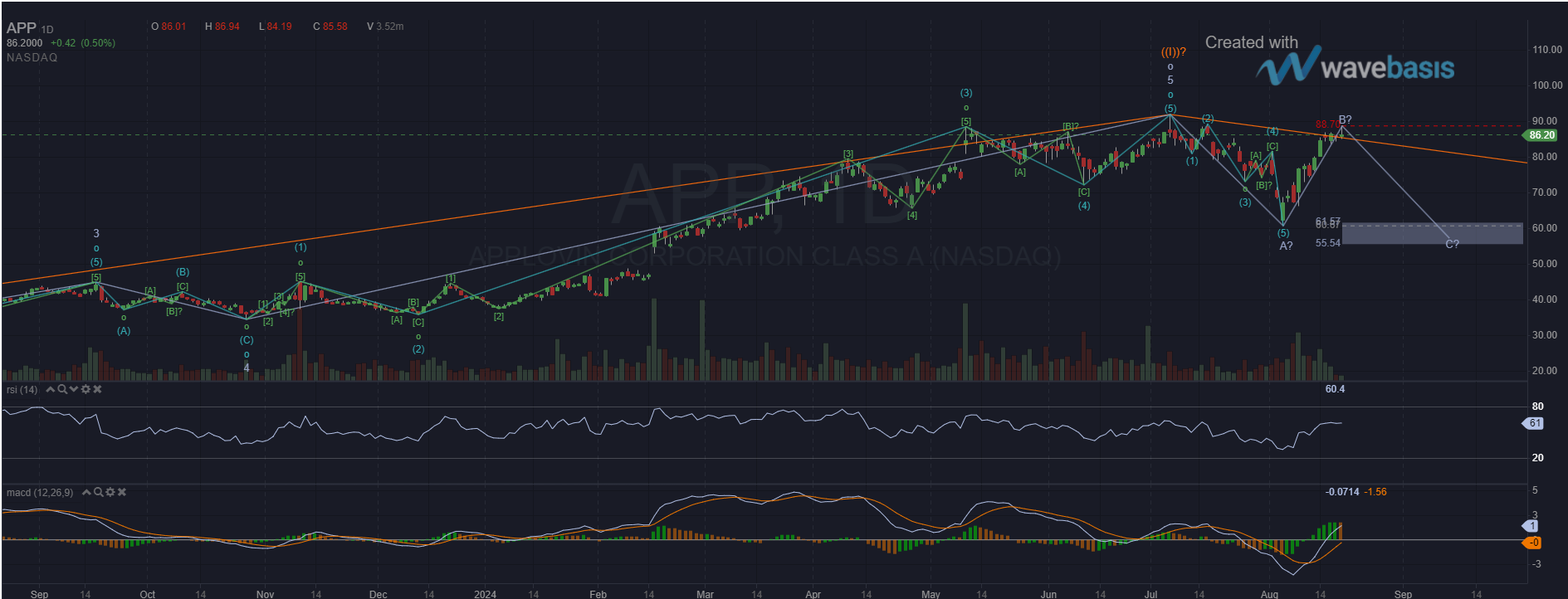Viewport: 1568px width, 599px height.
Task: Move the macd (12,26,9) pane up
Action: tap(86, 492)
